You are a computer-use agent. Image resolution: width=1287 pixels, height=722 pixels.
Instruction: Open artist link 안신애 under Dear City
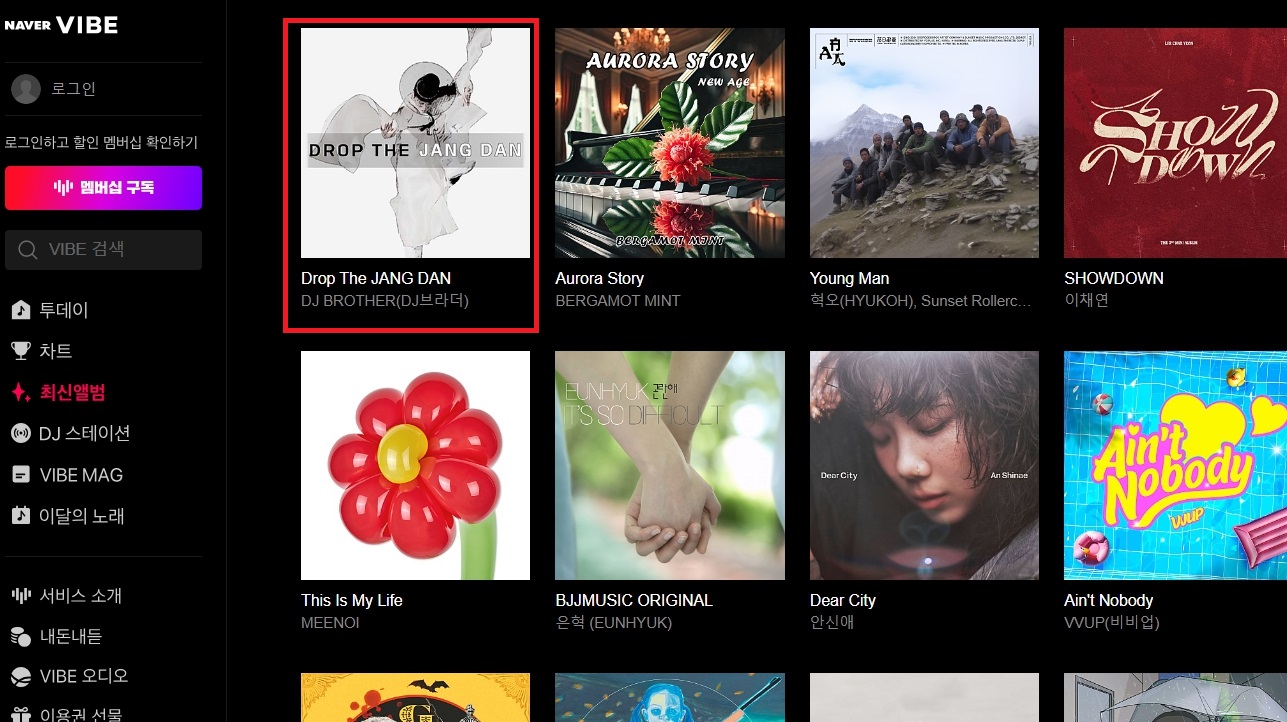[x=832, y=622]
